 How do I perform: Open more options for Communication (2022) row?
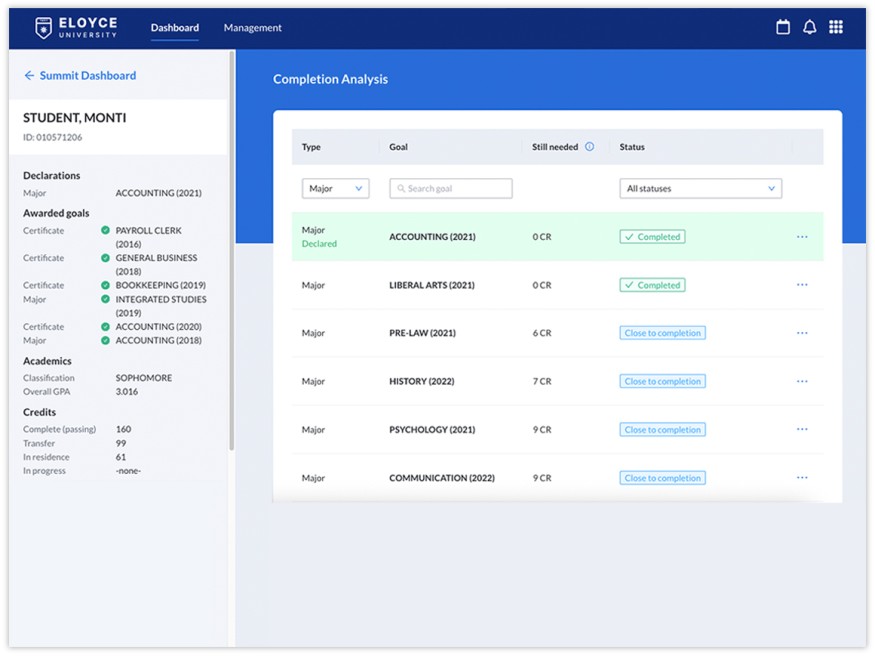point(802,478)
